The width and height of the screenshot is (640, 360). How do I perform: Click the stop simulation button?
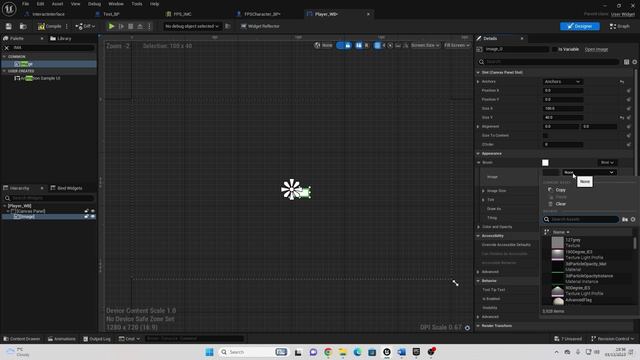[x=131, y=26]
